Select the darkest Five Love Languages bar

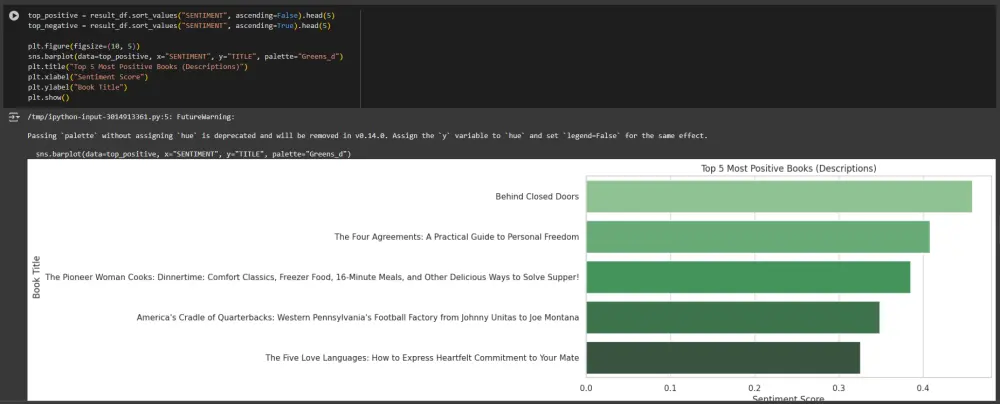(723, 357)
